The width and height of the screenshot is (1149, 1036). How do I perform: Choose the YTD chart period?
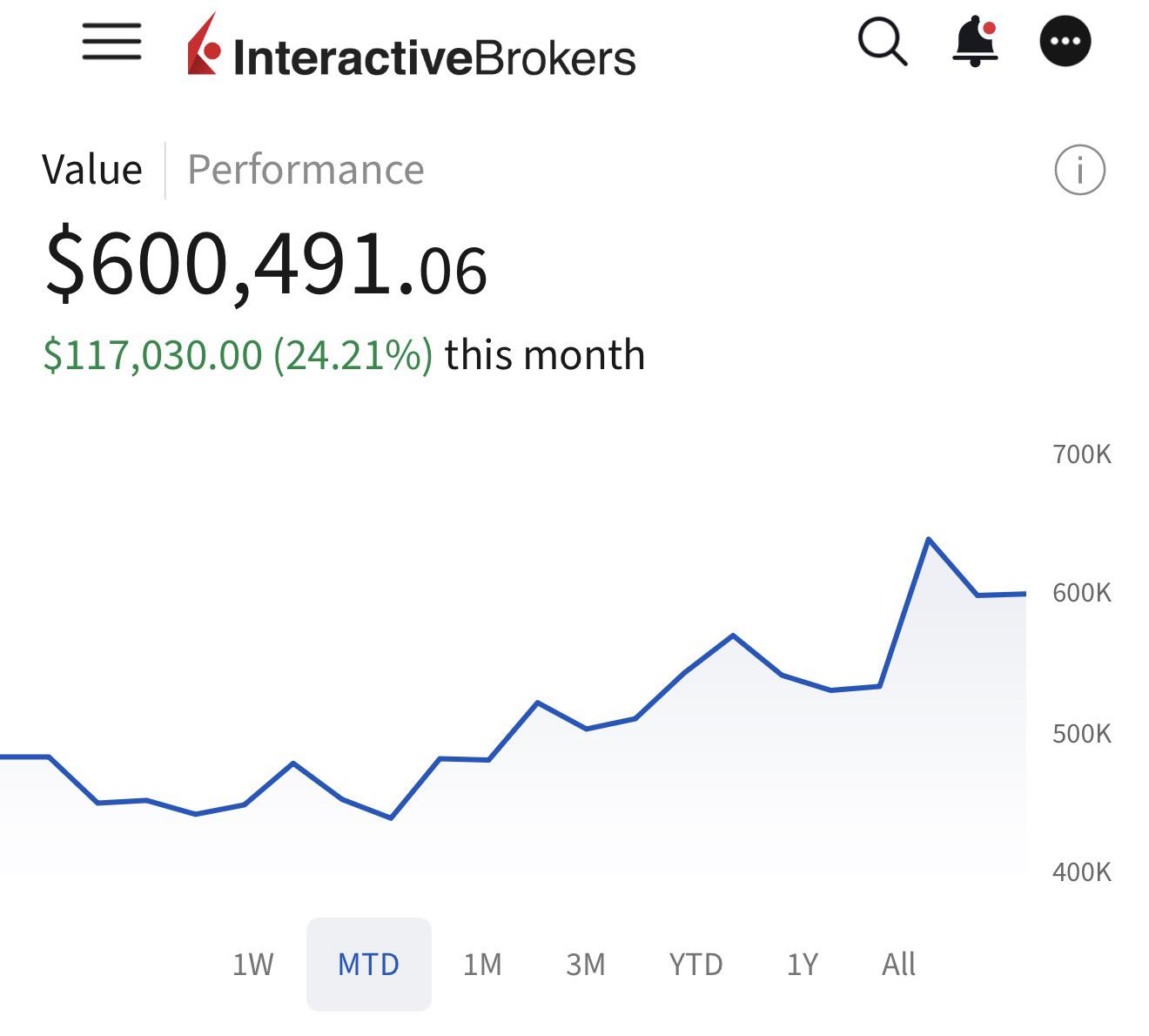pos(695,964)
